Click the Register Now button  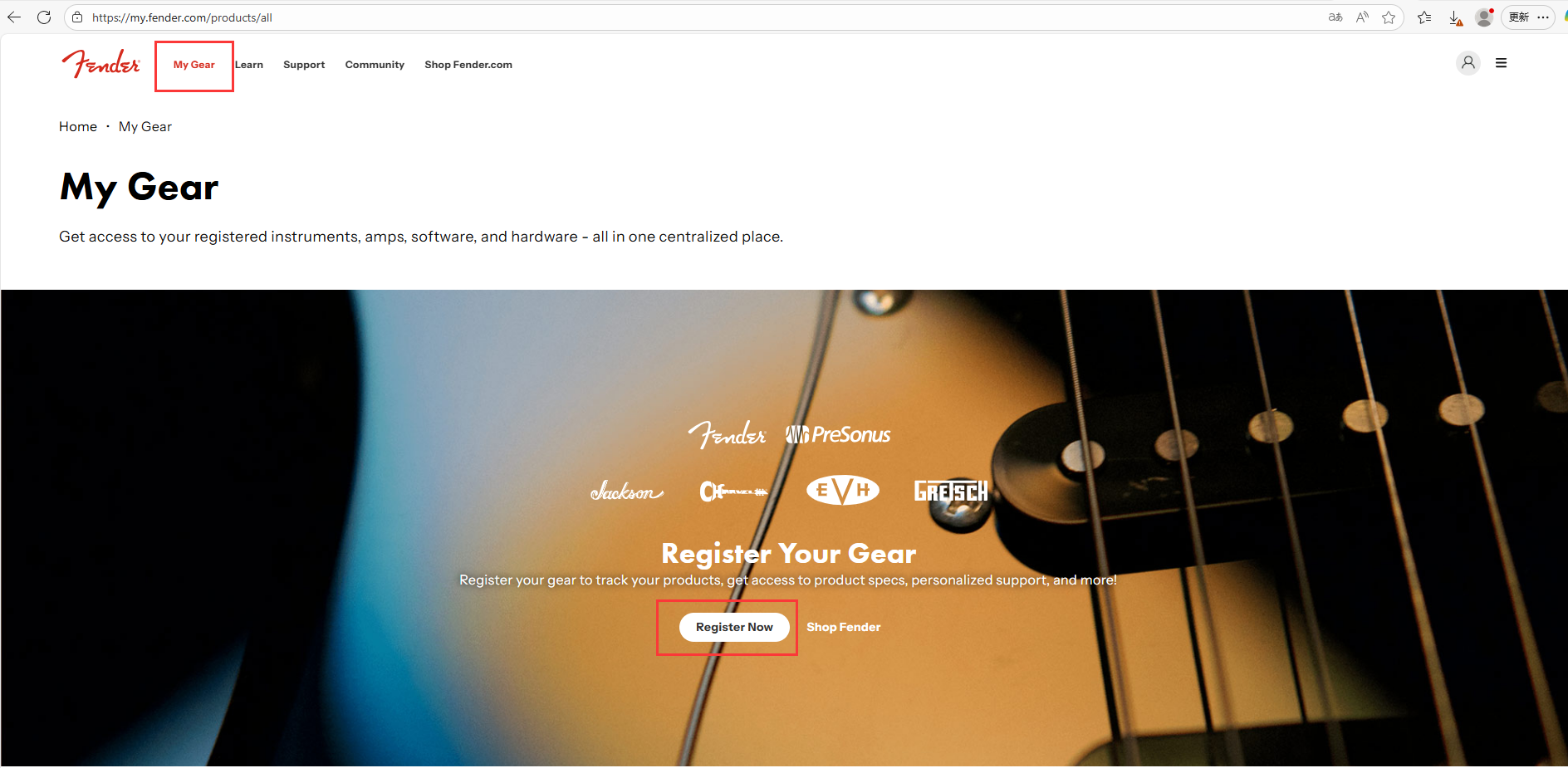tap(734, 627)
